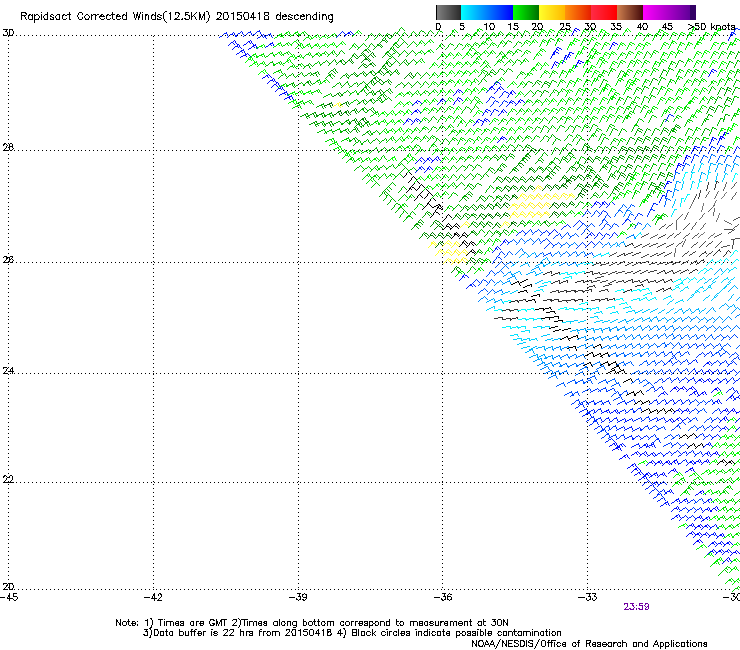Click the gray 0-5 knots color swatch
Screen dimensions: 740x650
coord(448,12)
